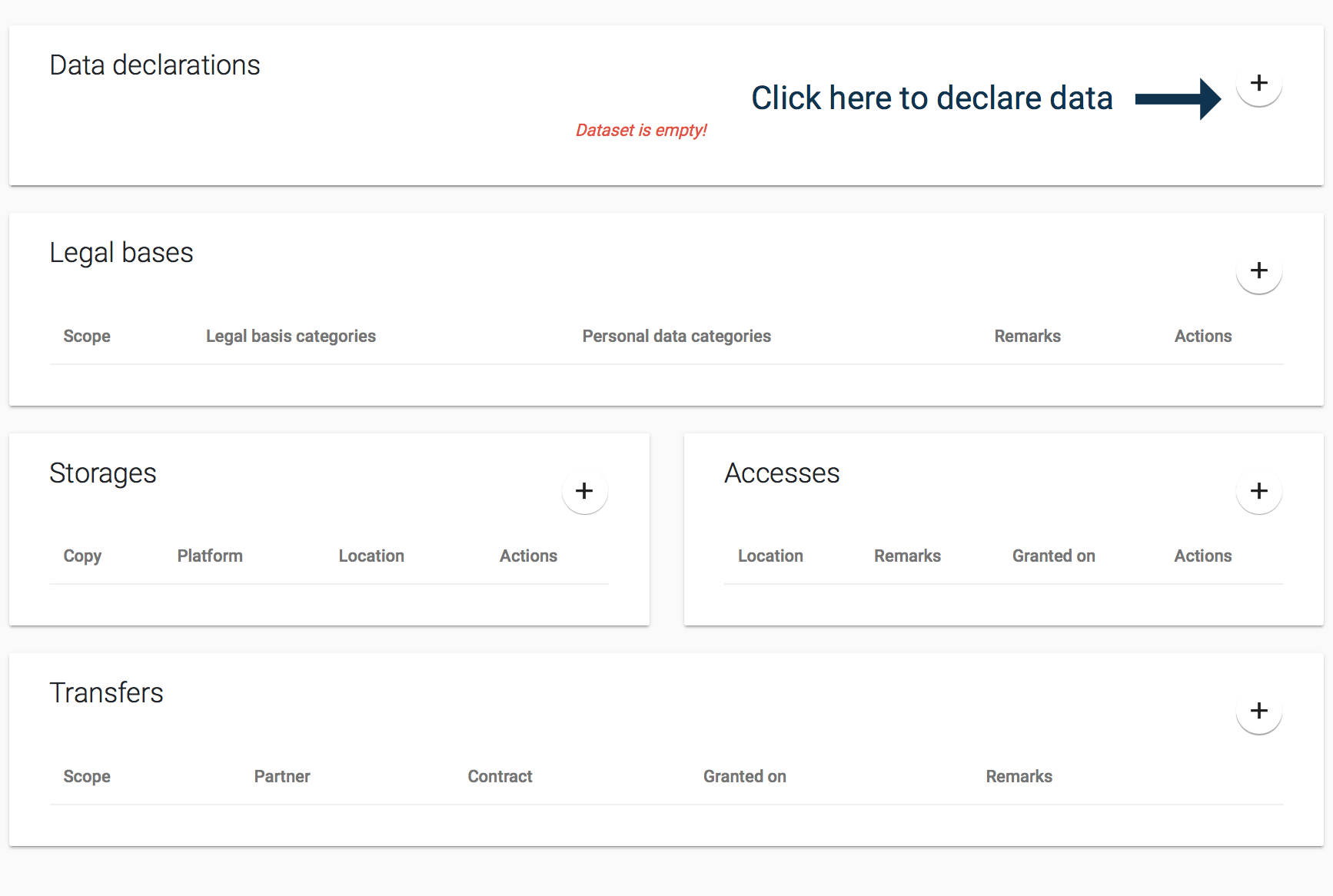Click the 'Click here to declare data' text
Image resolution: width=1333 pixels, height=896 pixels.
coord(932,98)
